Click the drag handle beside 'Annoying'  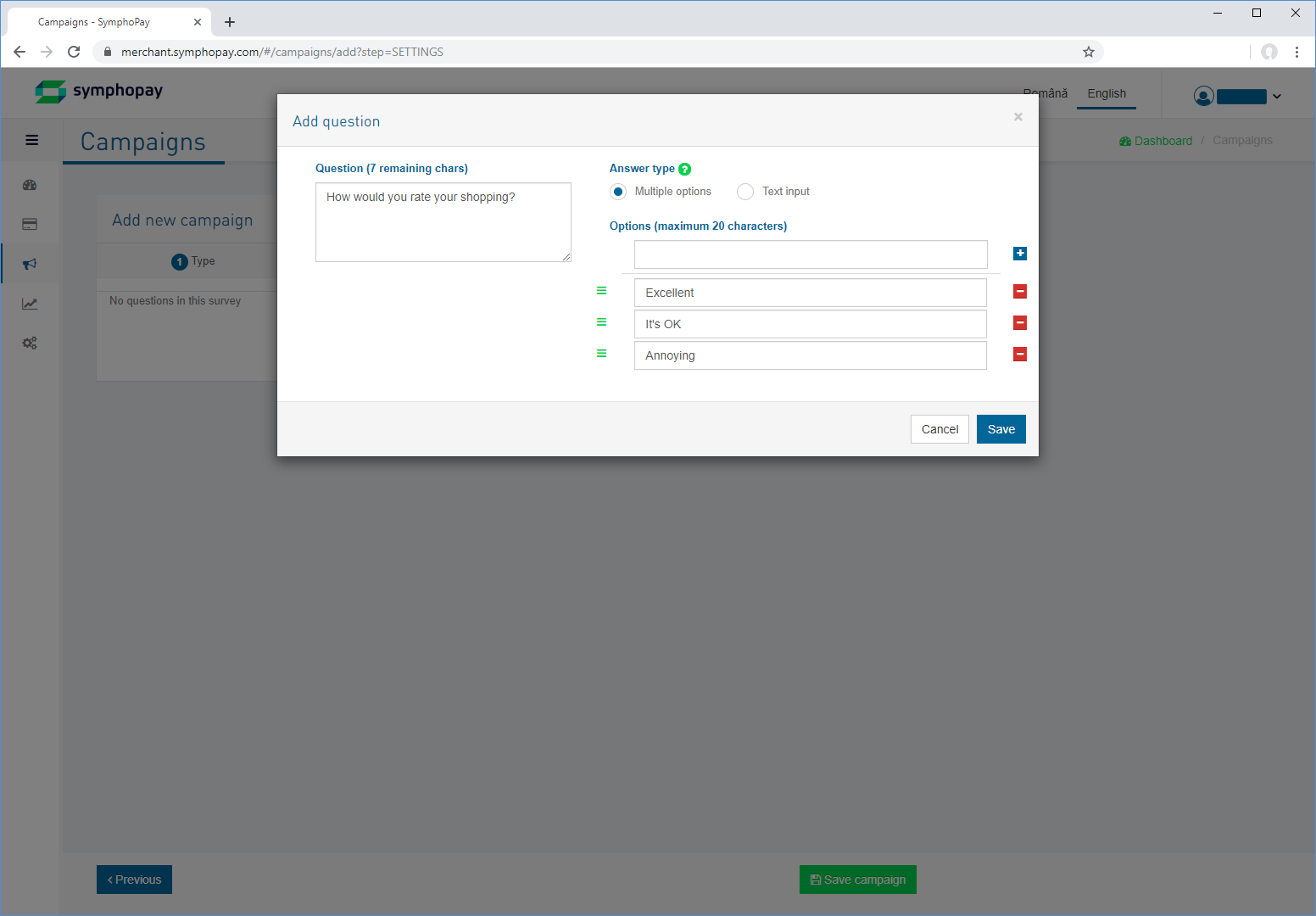[x=601, y=354]
